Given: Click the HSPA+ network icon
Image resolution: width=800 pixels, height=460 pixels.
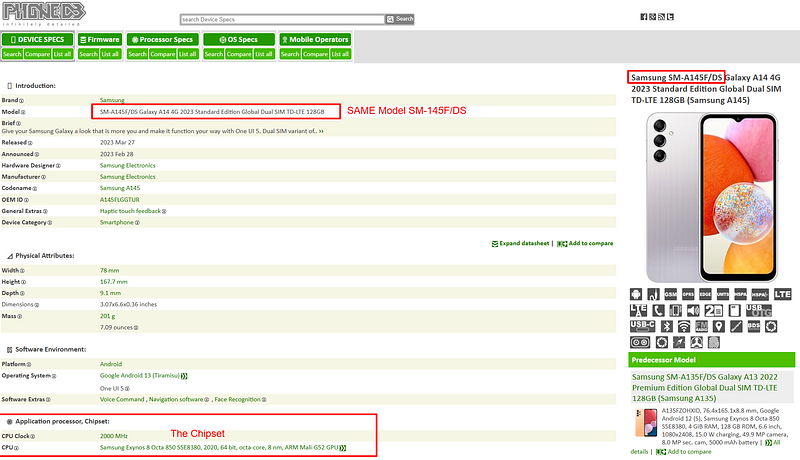Looking at the screenshot, I should pos(760,294).
